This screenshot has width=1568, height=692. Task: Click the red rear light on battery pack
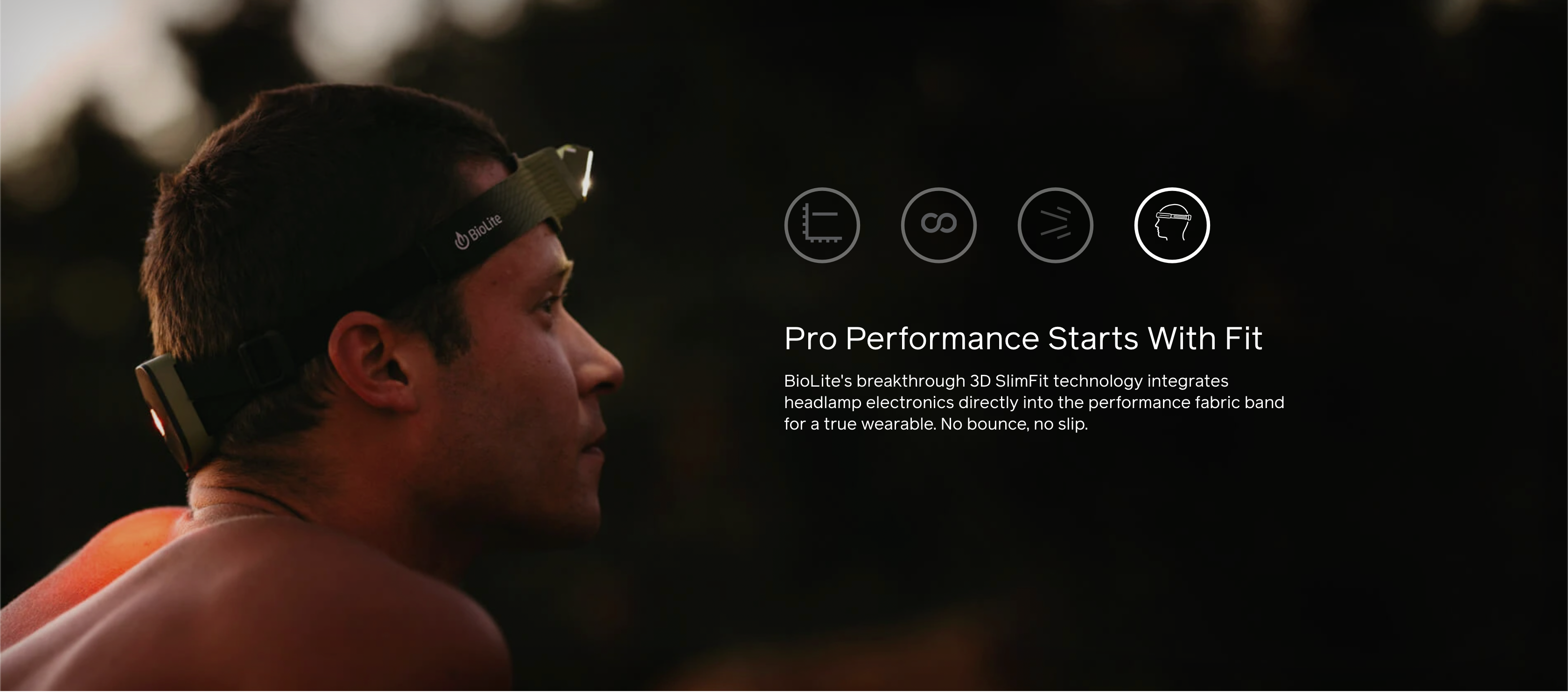click(x=158, y=422)
